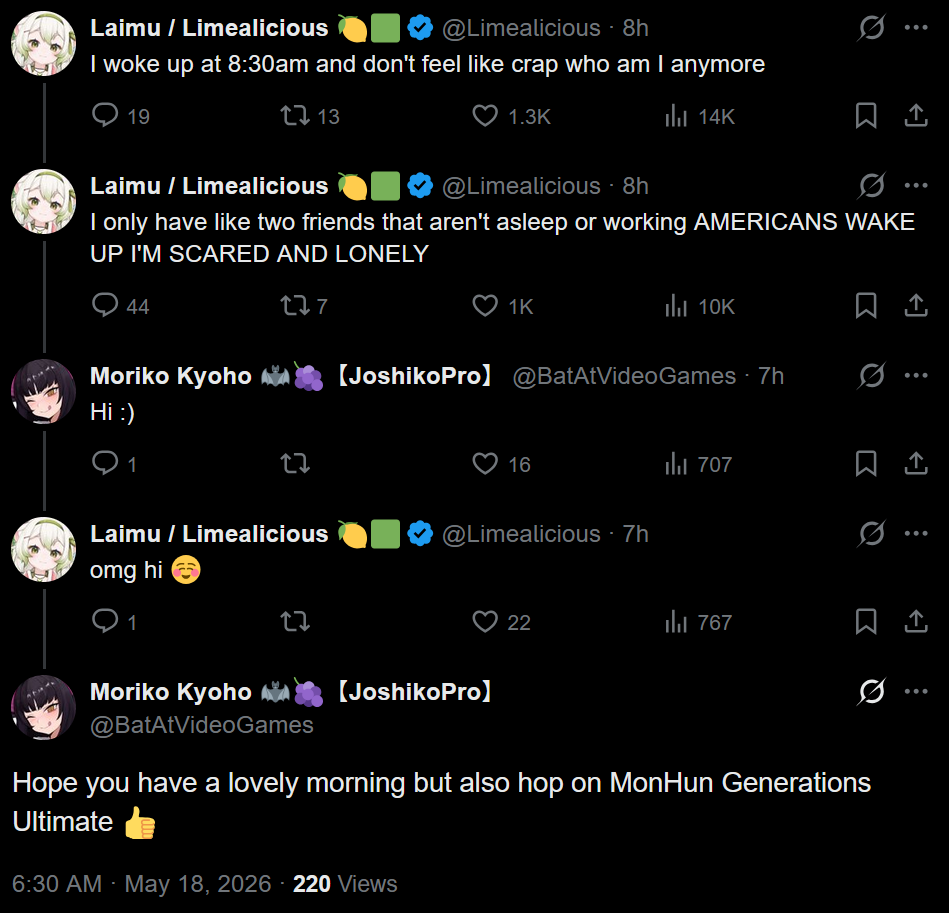View analytics with 767 views on "omg hi"
Screen dimensions: 949x913
[x=699, y=621]
